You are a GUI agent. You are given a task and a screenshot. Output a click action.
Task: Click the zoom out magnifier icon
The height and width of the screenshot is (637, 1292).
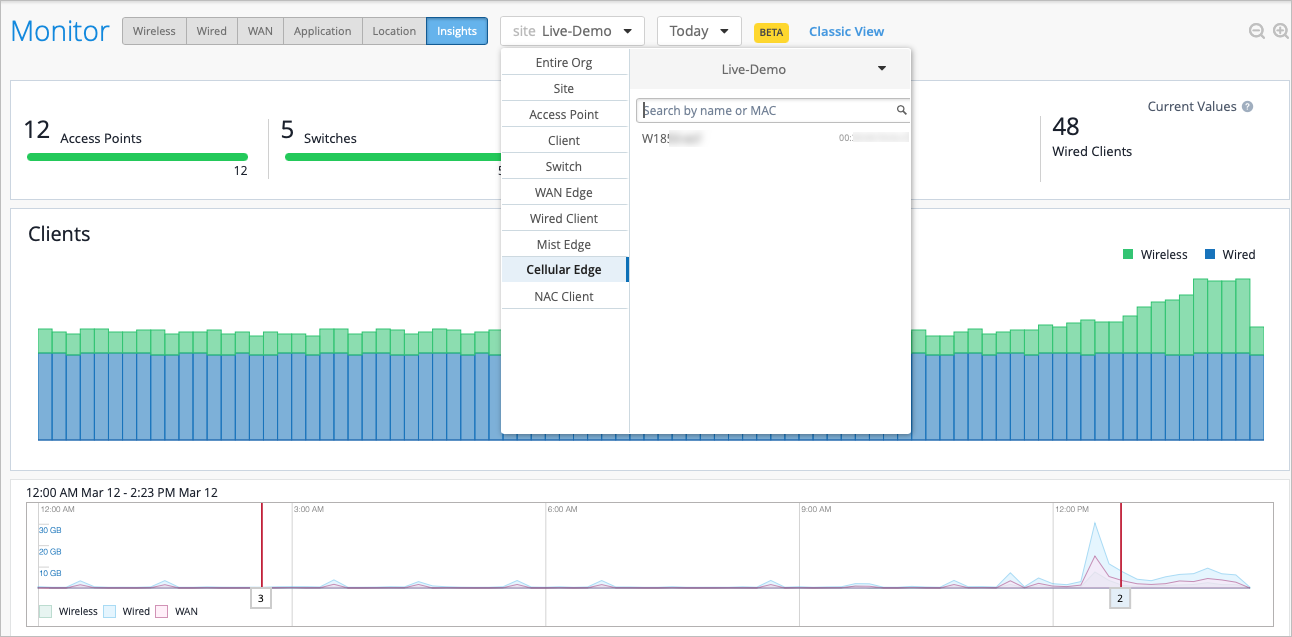coord(1257,31)
